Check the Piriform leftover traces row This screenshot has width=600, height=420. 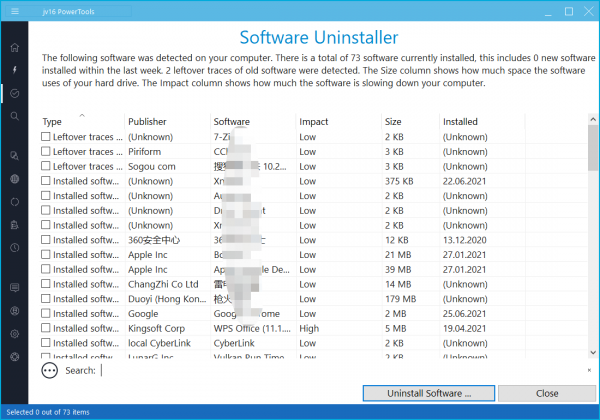point(46,151)
